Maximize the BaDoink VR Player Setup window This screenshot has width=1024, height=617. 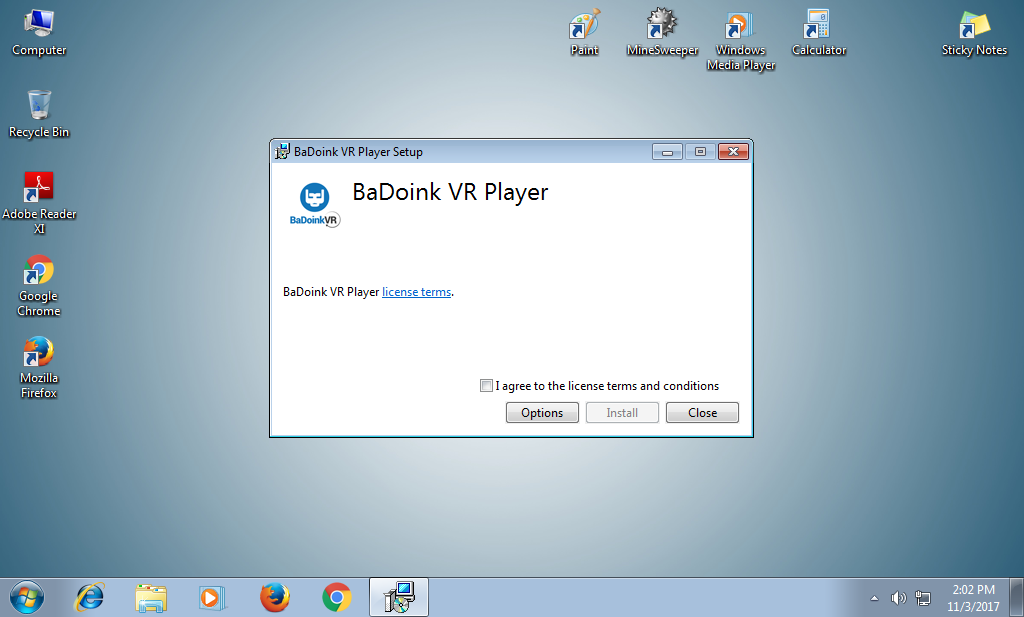coord(700,151)
